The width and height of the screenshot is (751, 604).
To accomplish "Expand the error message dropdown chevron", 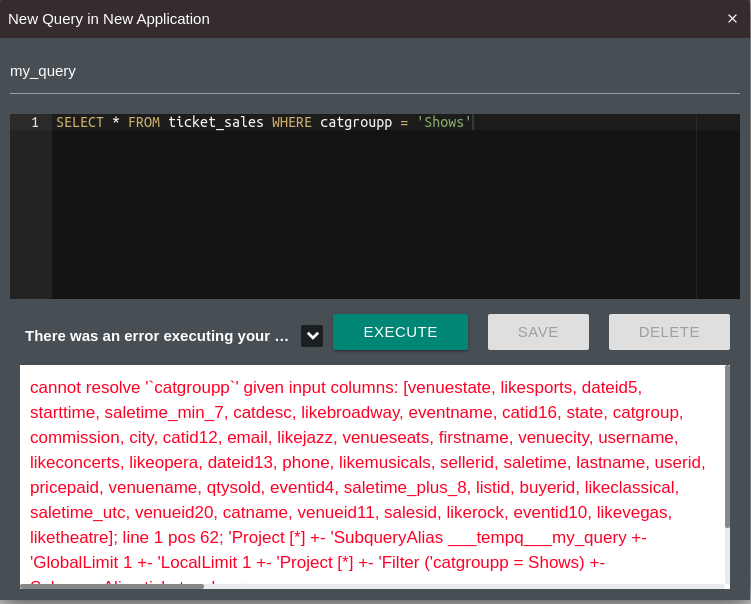I will pos(312,336).
